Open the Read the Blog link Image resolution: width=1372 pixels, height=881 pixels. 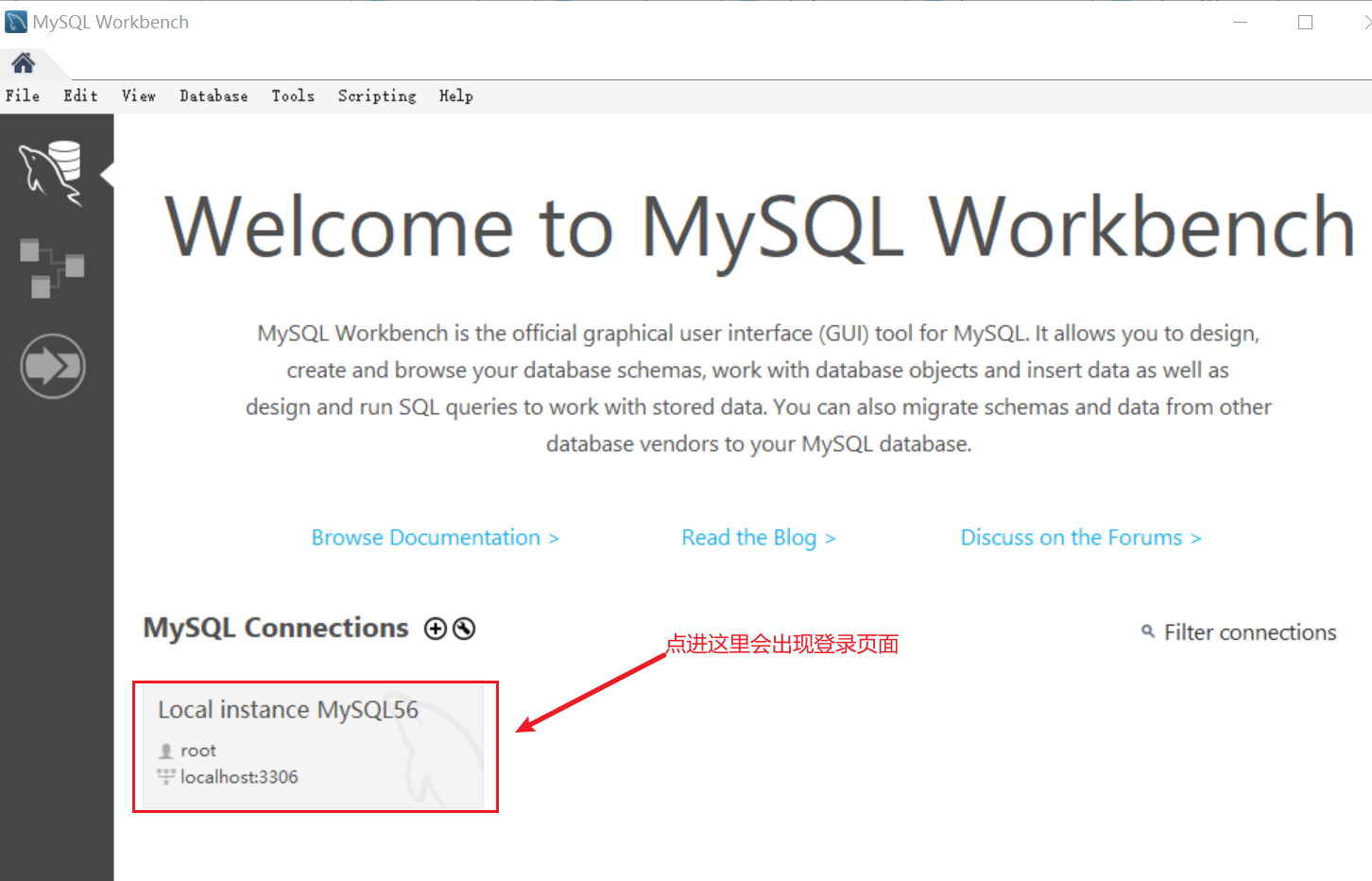(x=759, y=537)
